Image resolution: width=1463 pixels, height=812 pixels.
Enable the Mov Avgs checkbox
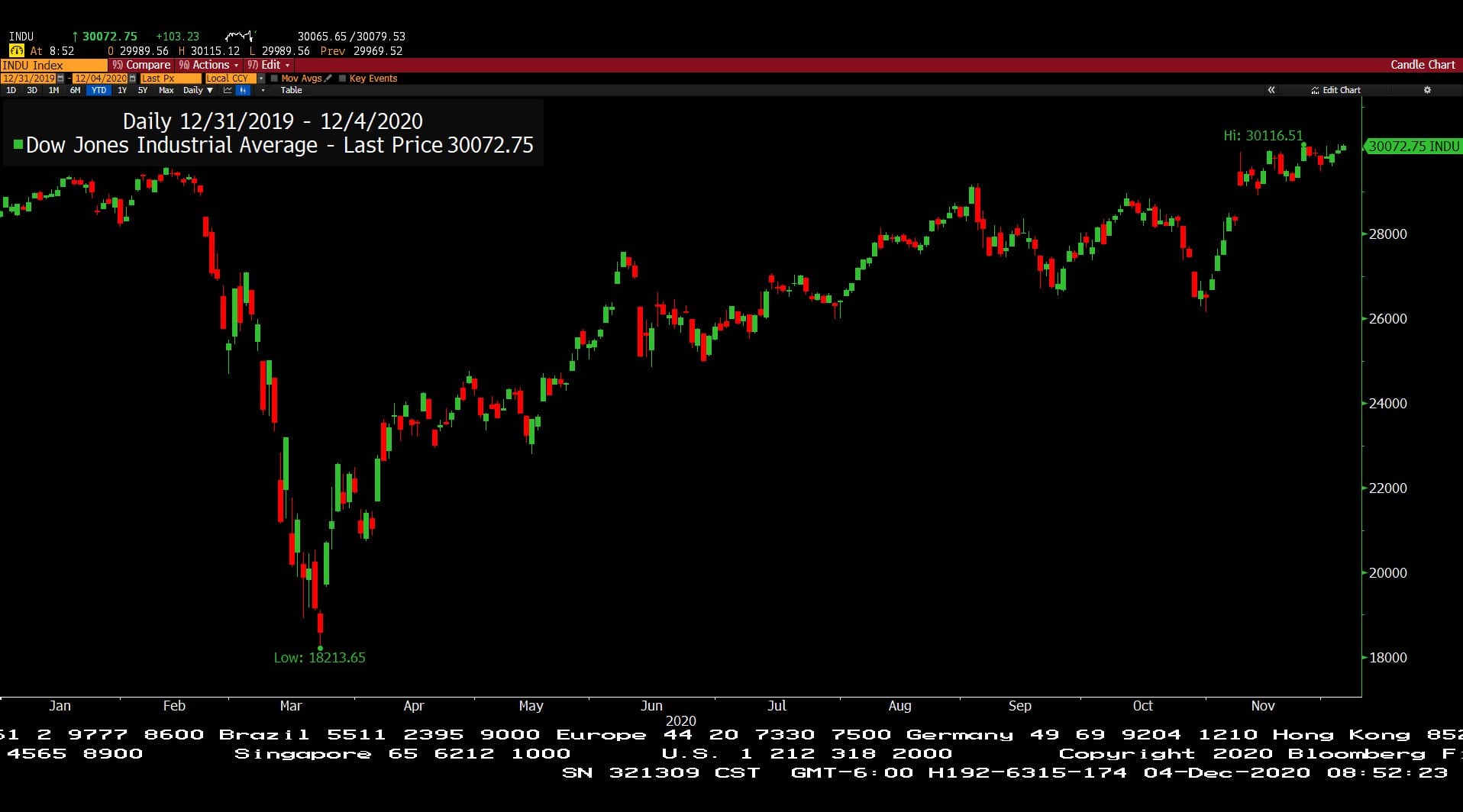275,79
